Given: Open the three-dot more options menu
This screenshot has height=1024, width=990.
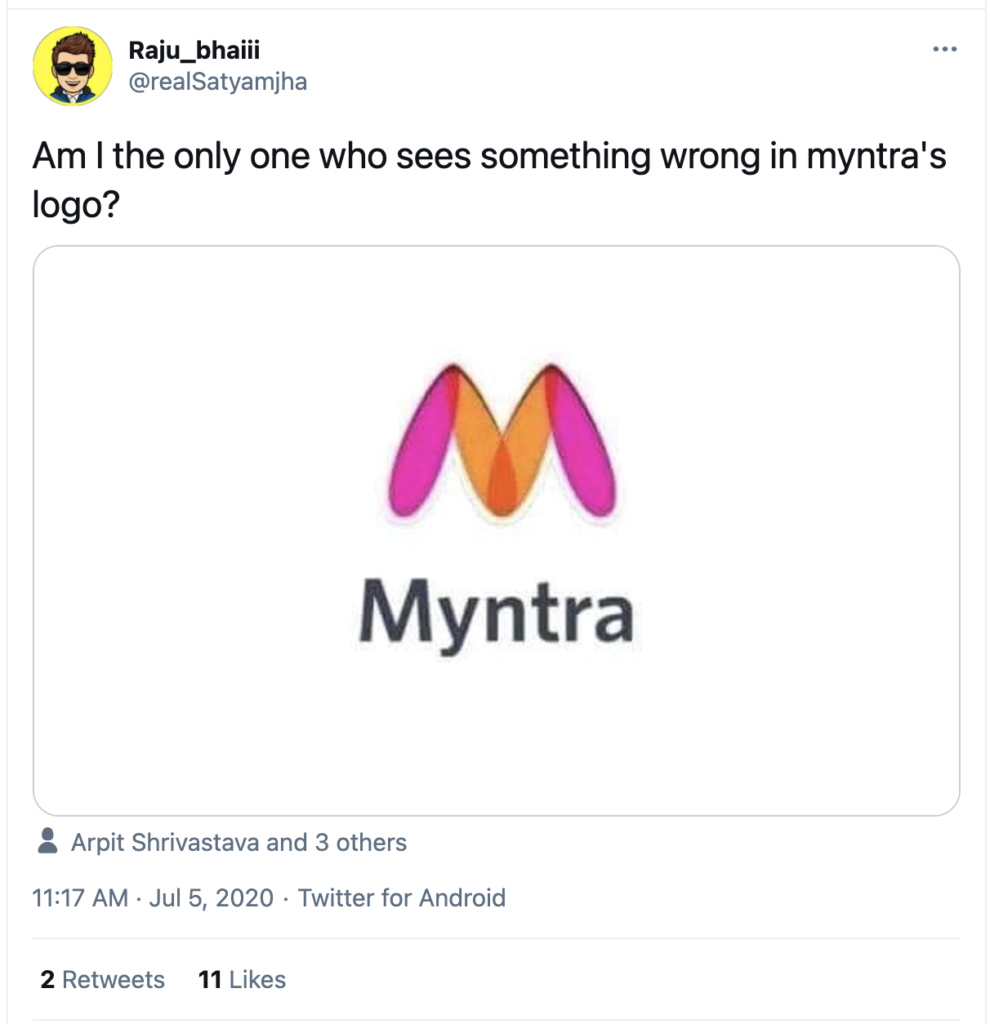Looking at the screenshot, I should point(944,49).
